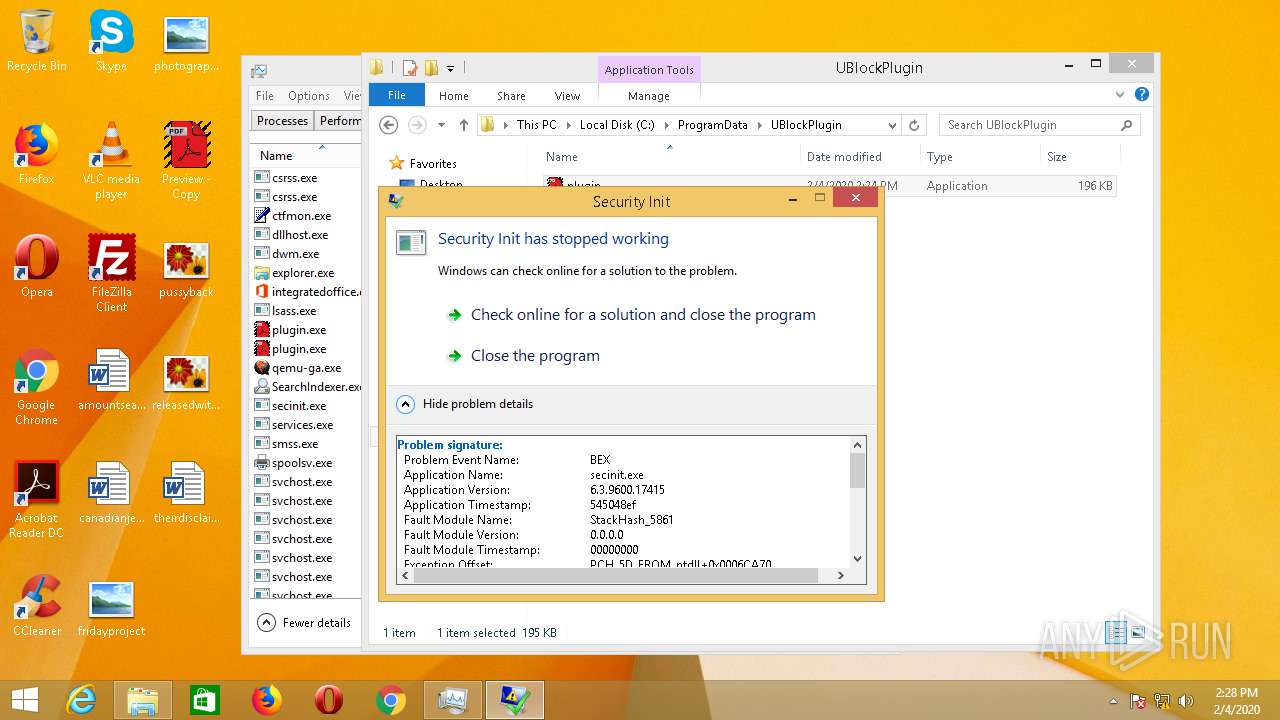The image size is (1280, 720).
Task: Click problem details vertical scrollbar thumb
Action: point(857,469)
